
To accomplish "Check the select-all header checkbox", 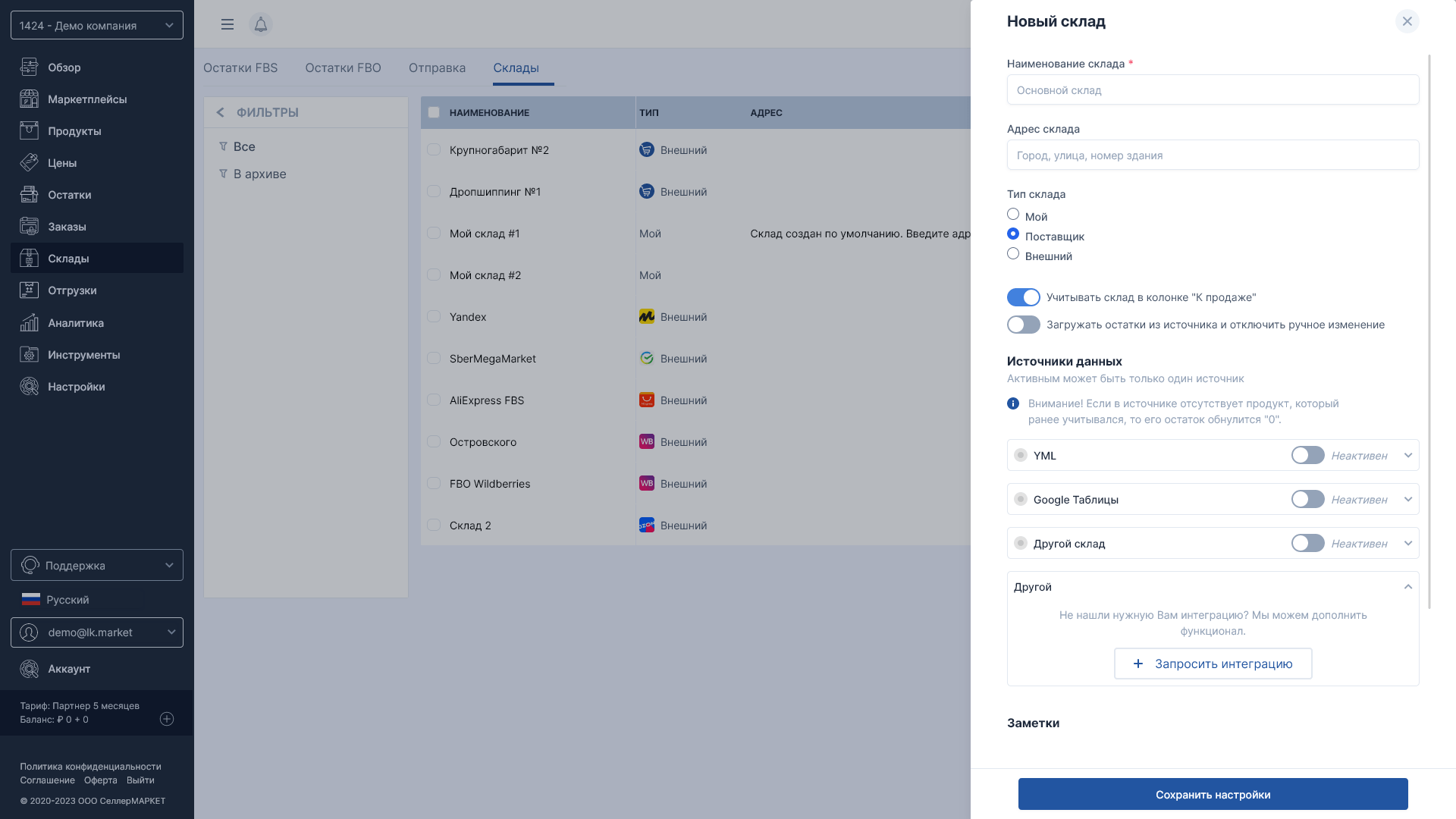I will click(434, 112).
